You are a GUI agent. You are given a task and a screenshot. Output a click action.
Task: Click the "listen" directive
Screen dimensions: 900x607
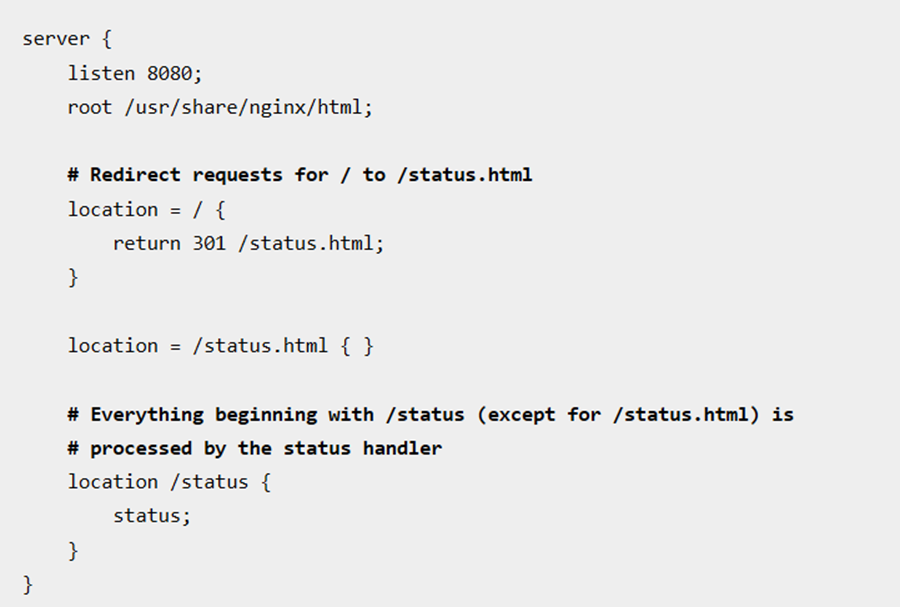pyautogui.click(x=101, y=73)
